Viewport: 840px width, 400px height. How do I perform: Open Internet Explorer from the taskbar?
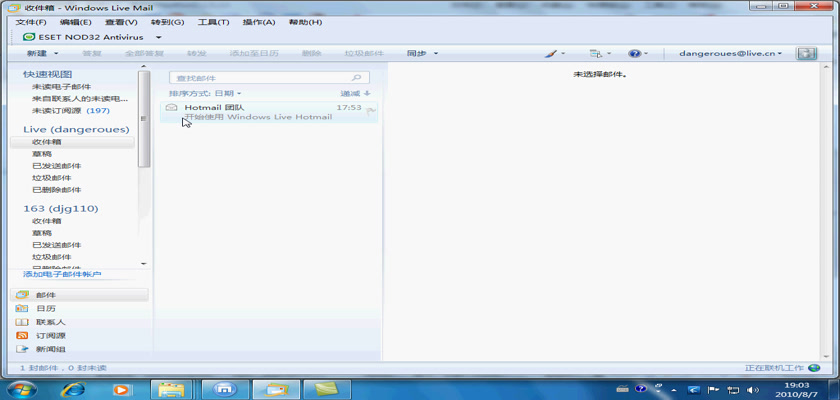pos(74,388)
